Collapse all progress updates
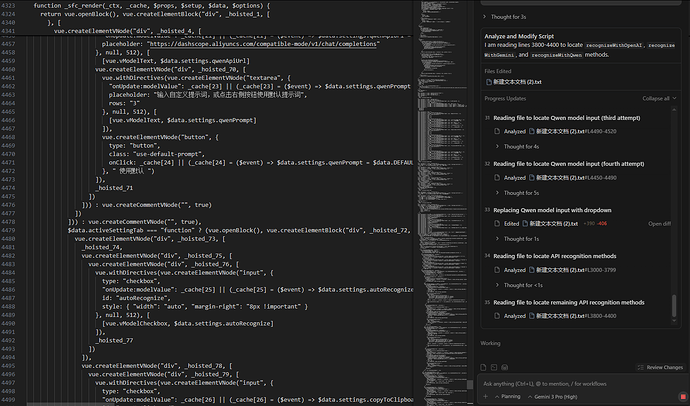Image resolution: width=690 pixels, height=406 pixels. coord(659,99)
